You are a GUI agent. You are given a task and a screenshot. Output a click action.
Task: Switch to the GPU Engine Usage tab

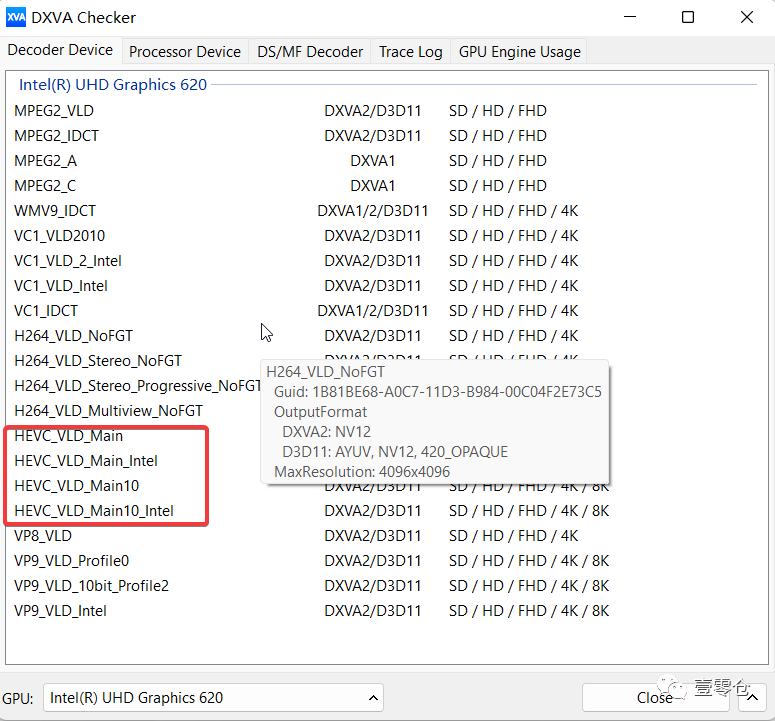pos(519,52)
